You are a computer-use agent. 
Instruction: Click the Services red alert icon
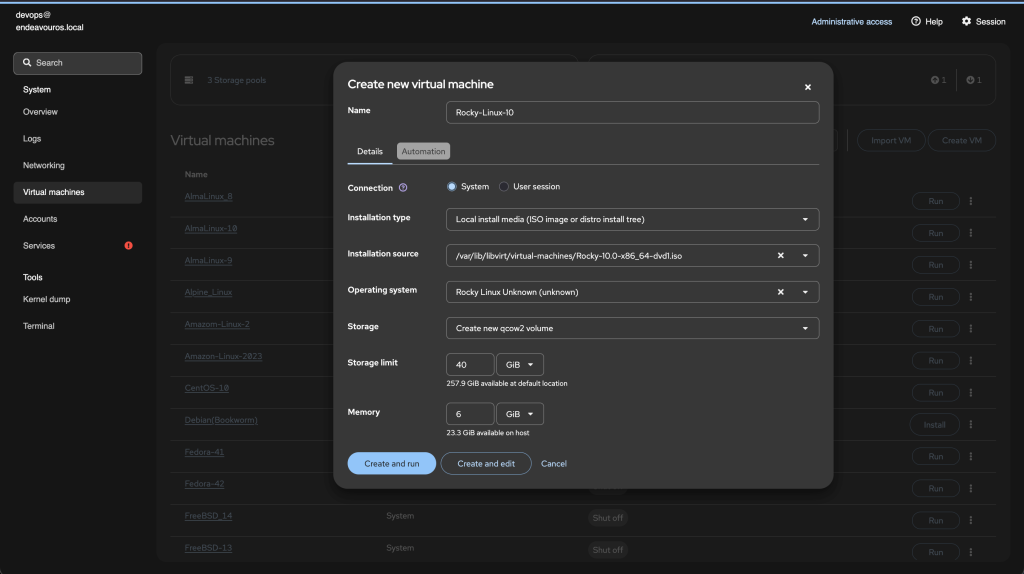point(129,246)
